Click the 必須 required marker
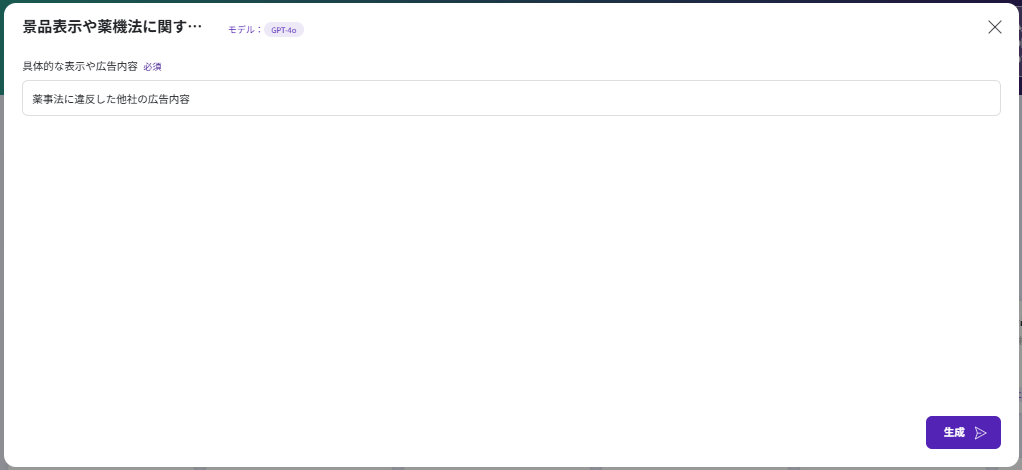Screen dimensions: 1022x470 point(152,67)
